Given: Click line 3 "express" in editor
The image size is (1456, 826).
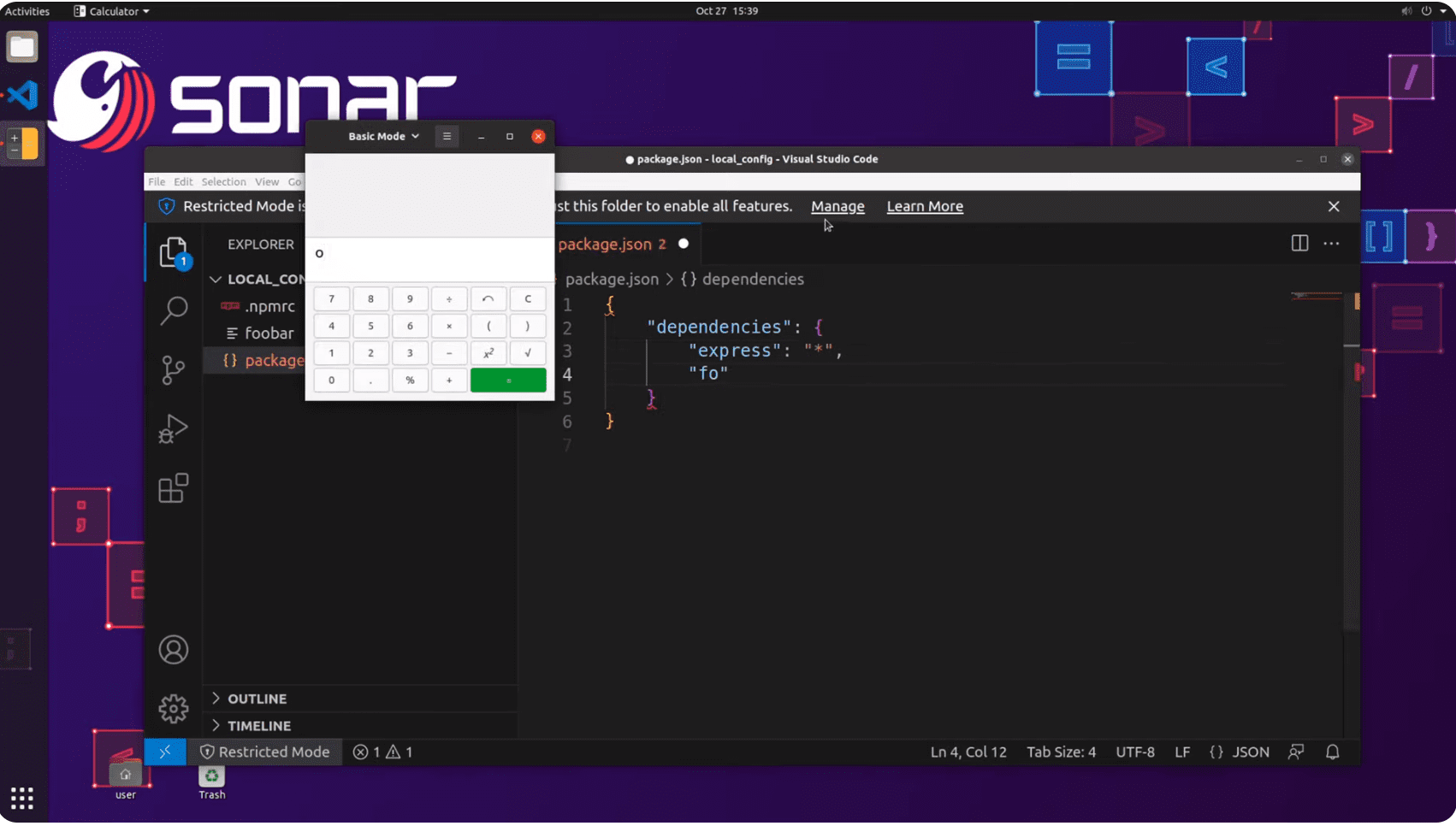Looking at the screenshot, I should point(735,351).
